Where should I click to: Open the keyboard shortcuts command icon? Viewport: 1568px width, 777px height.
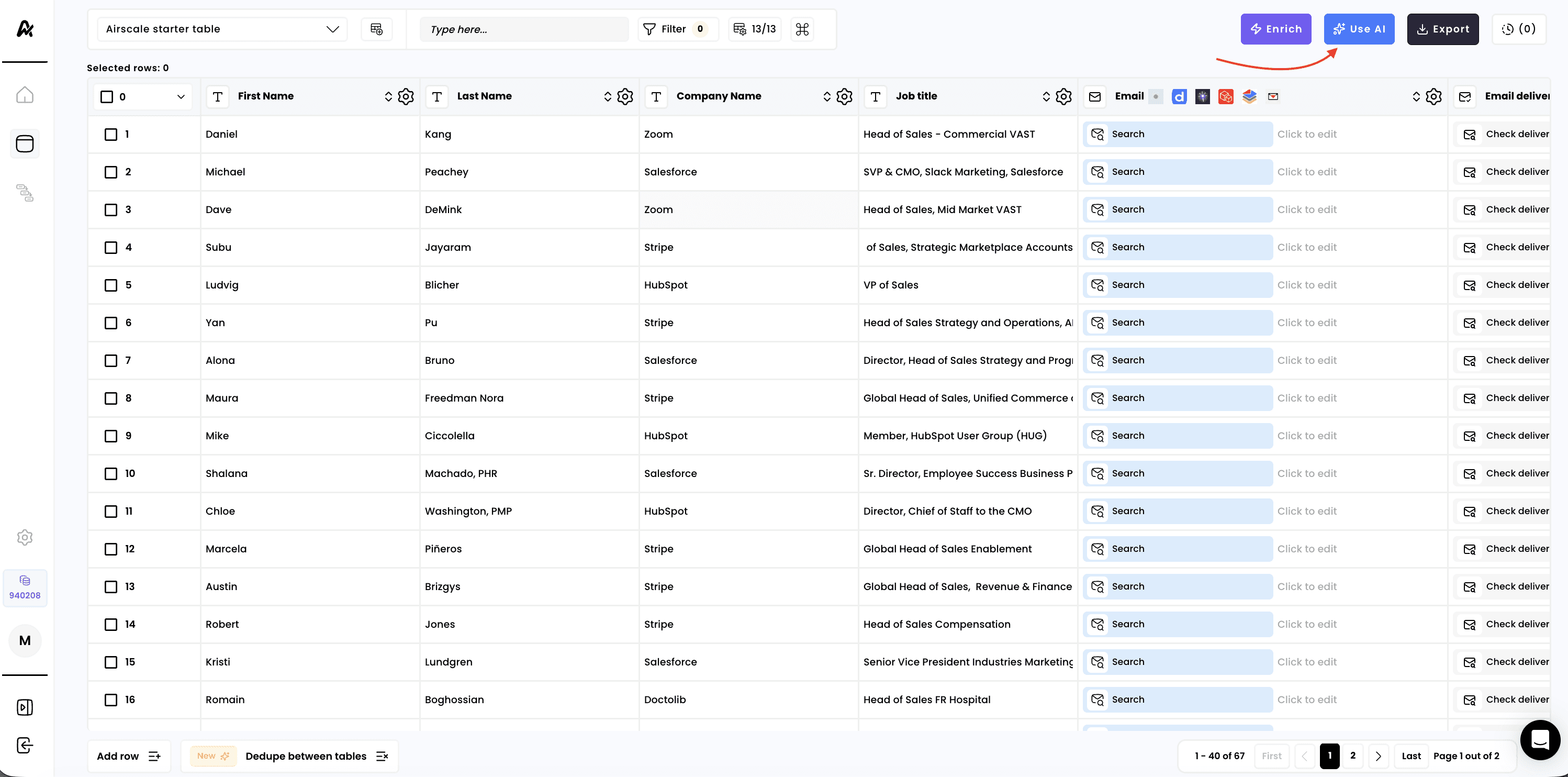(802, 29)
